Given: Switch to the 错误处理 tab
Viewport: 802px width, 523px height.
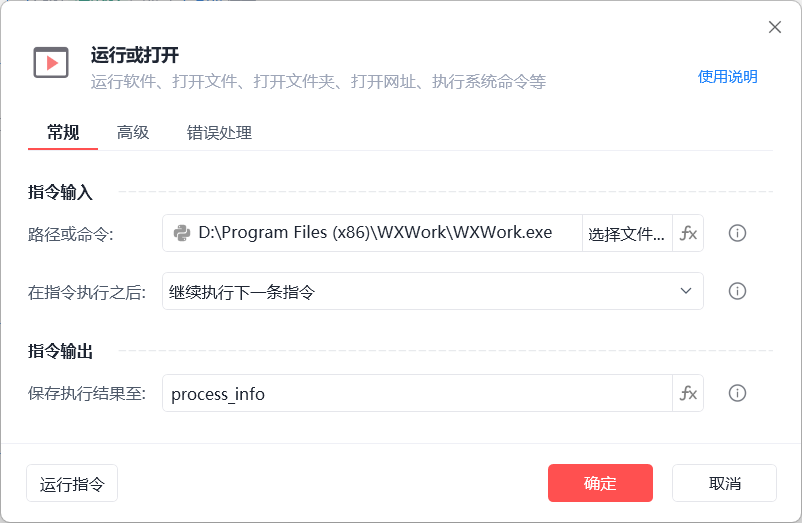Looking at the screenshot, I should point(219,133).
